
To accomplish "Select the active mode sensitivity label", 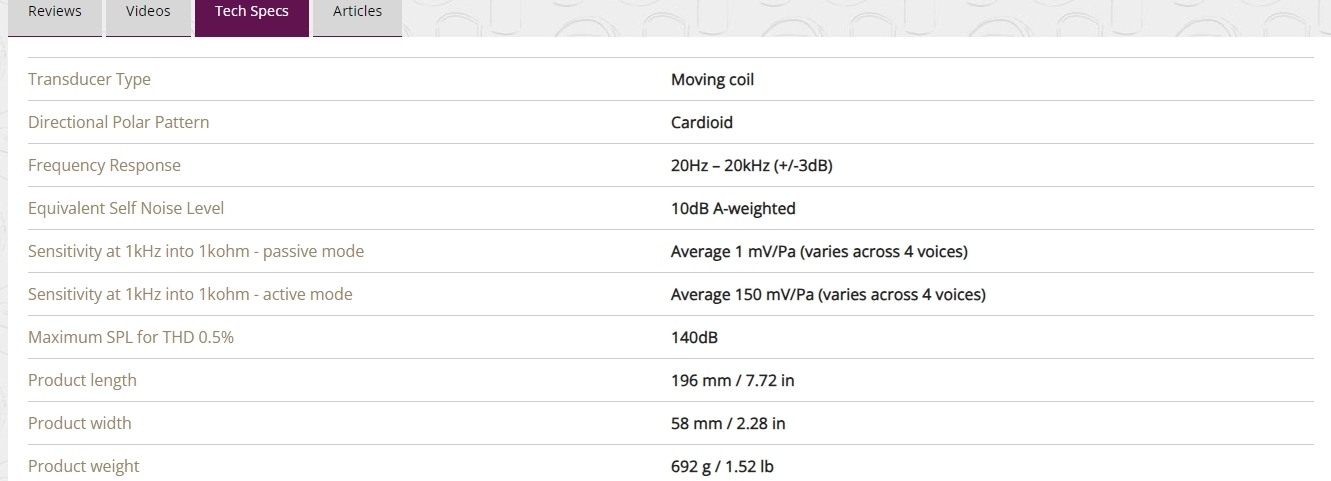I will click(190, 294).
